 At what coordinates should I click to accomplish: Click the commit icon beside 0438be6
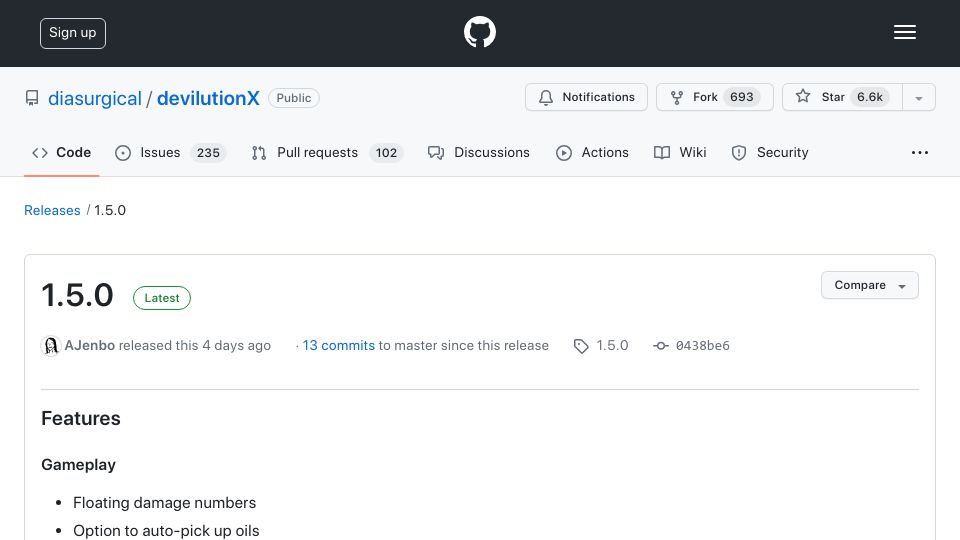(x=661, y=346)
